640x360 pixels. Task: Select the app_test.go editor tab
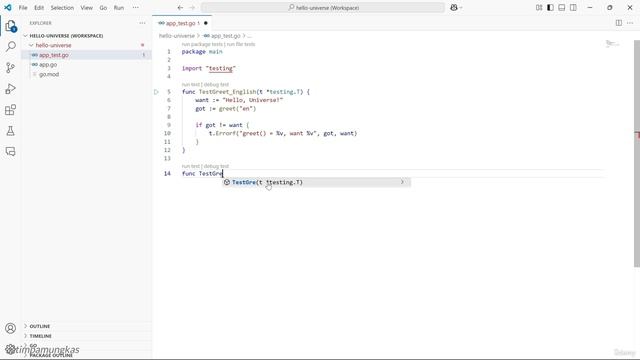pyautogui.click(x=182, y=23)
